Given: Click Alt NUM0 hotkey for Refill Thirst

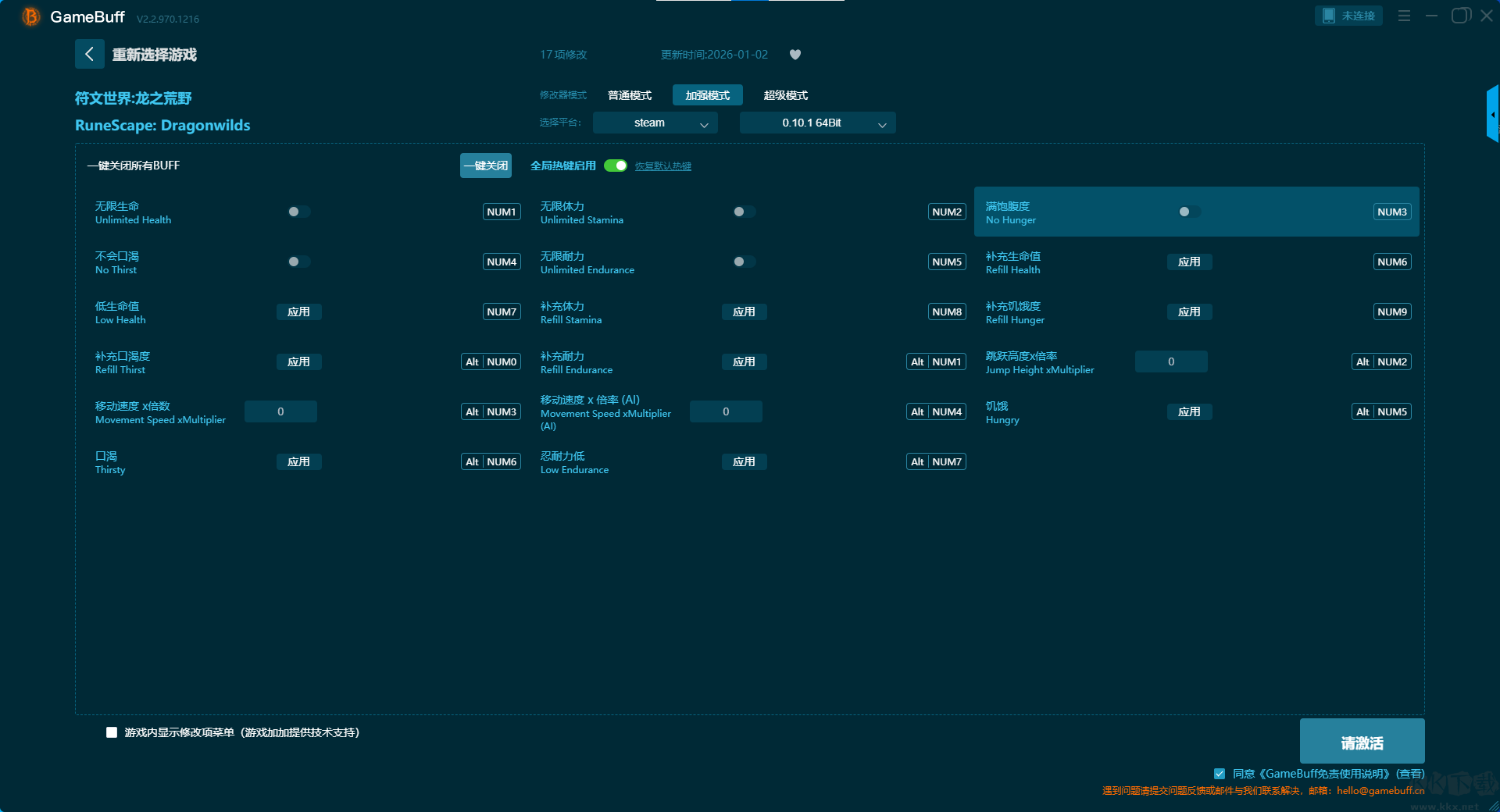Looking at the screenshot, I should click(x=491, y=361).
